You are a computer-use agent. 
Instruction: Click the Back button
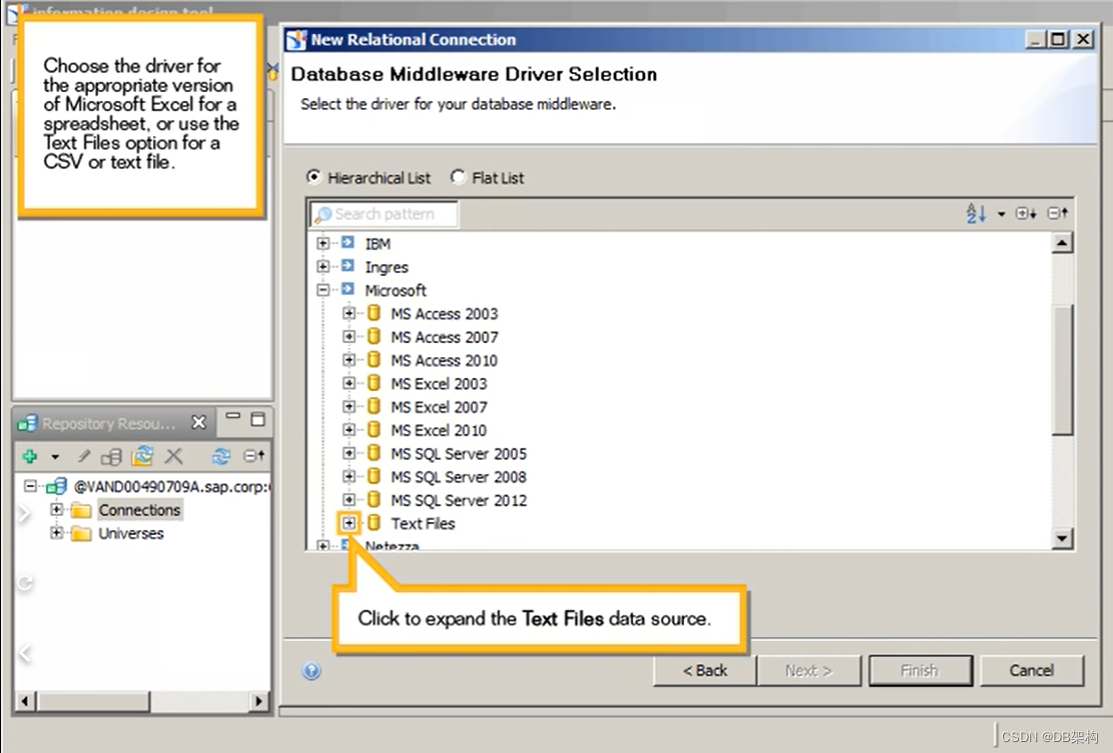click(x=705, y=671)
